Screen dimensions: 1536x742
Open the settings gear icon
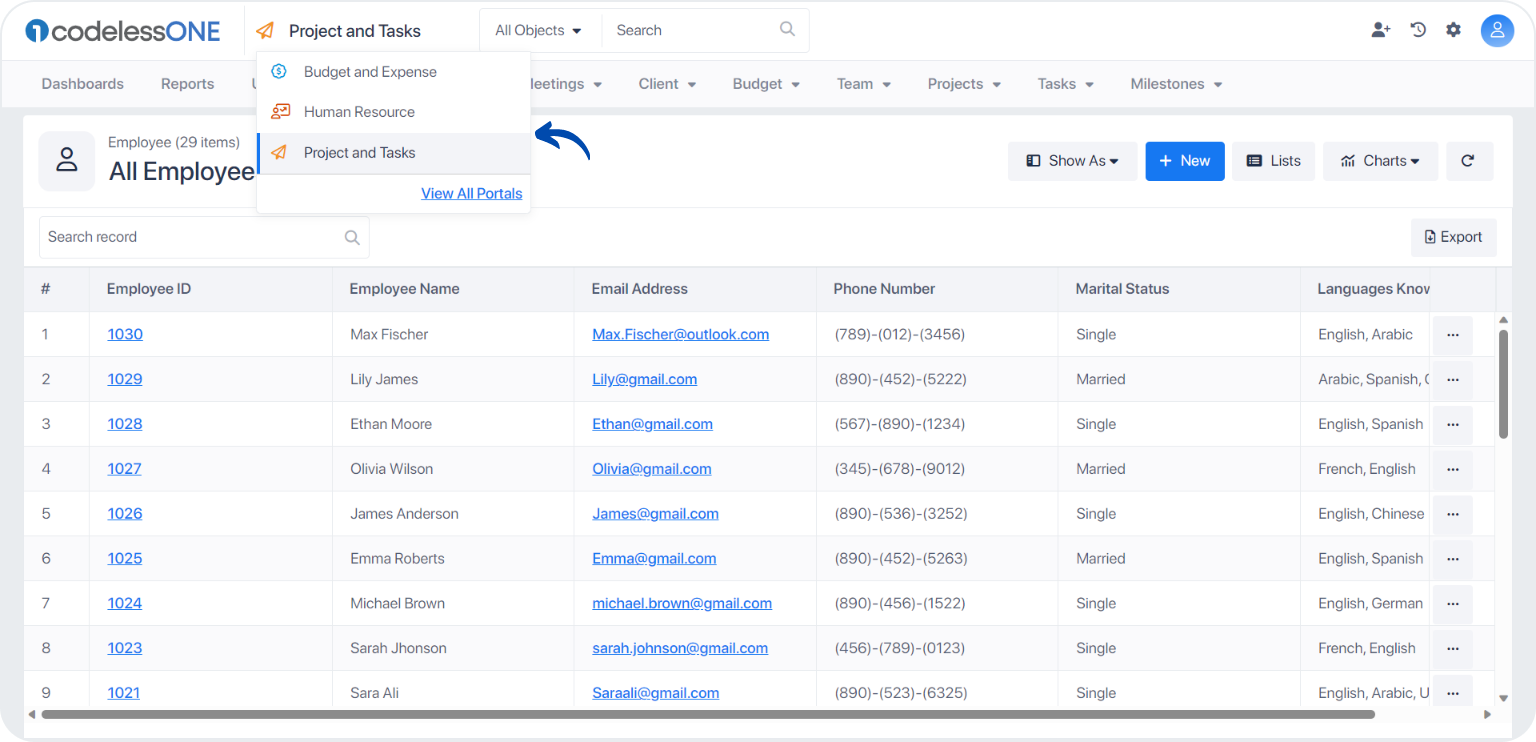pos(1453,30)
